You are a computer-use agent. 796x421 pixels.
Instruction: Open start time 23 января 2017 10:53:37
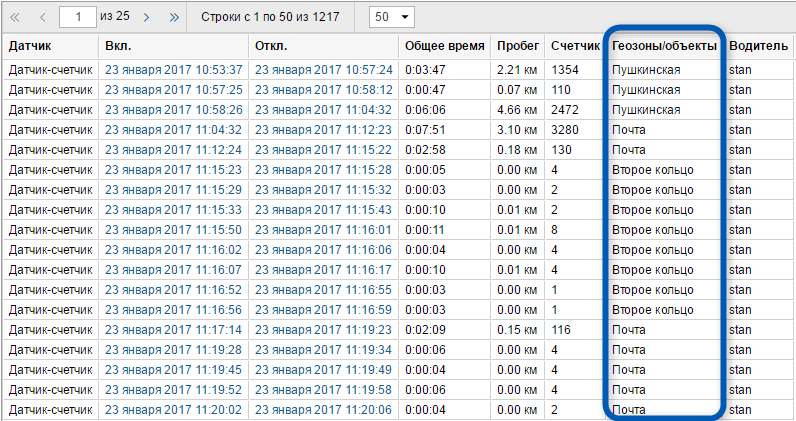pos(174,70)
